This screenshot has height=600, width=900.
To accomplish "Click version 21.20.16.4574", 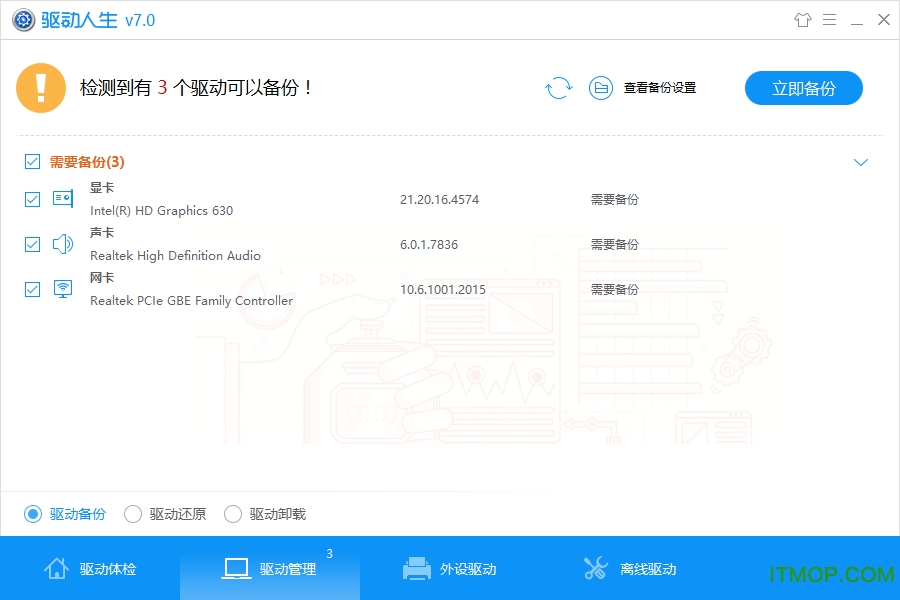I will click(x=439, y=200).
